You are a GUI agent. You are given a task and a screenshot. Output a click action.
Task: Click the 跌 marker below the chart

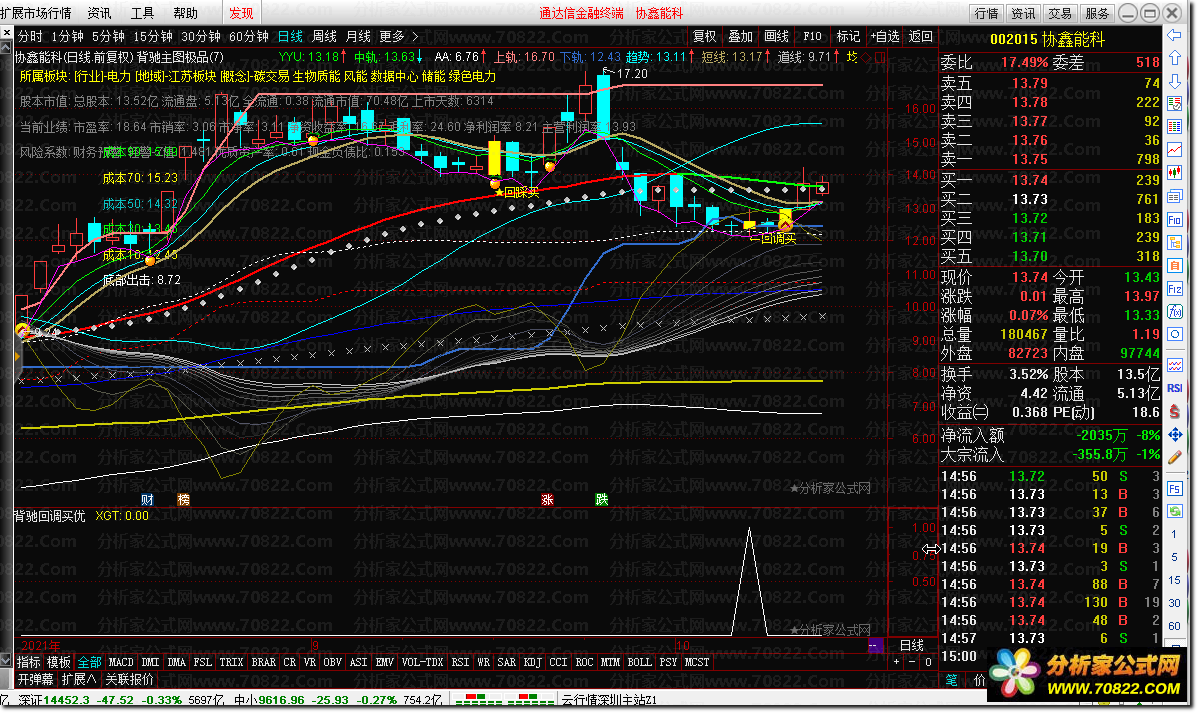[602, 500]
